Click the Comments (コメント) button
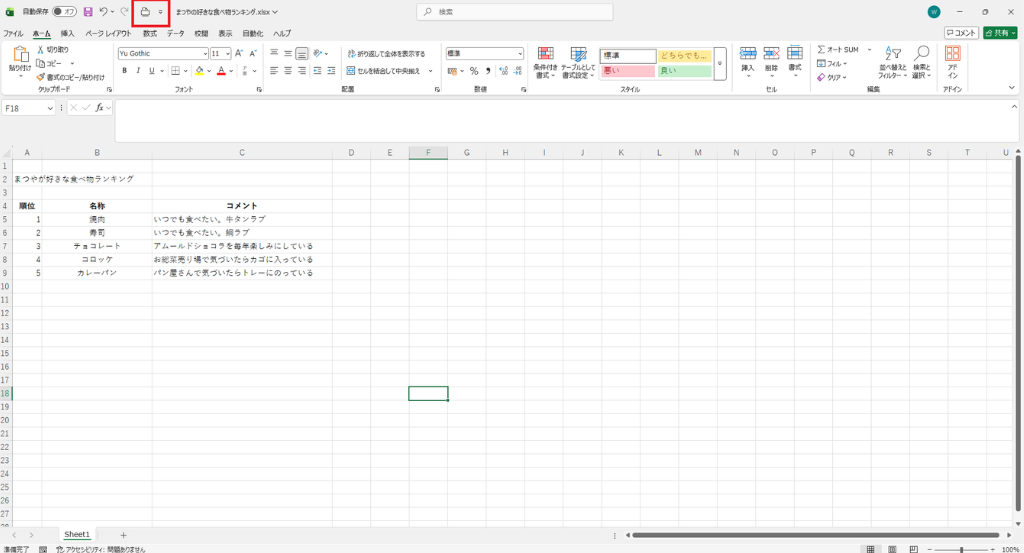Screen dimensions: 1024x553 coord(961,33)
